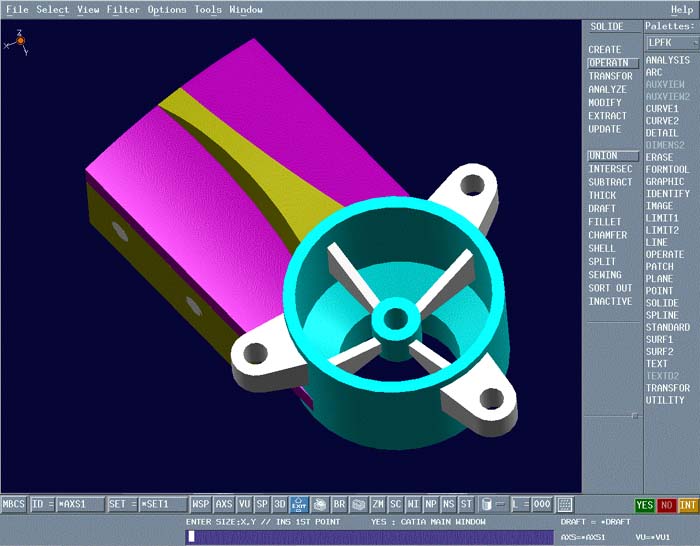Open the ID selector showing *AXS1
The height and width of the screenshot is (546, 700).
pos(67,505)
